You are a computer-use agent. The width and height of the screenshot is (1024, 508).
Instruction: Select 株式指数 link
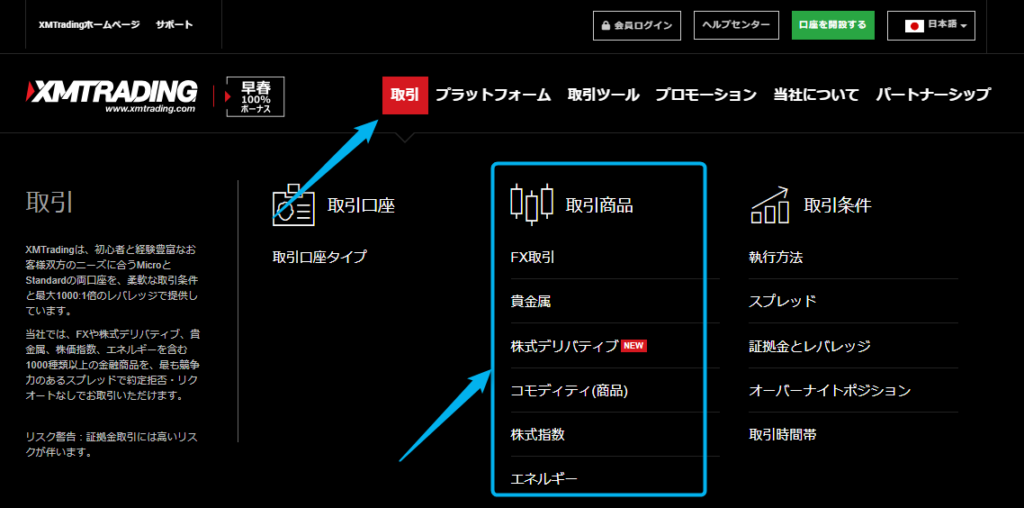[x=537, y=434]
